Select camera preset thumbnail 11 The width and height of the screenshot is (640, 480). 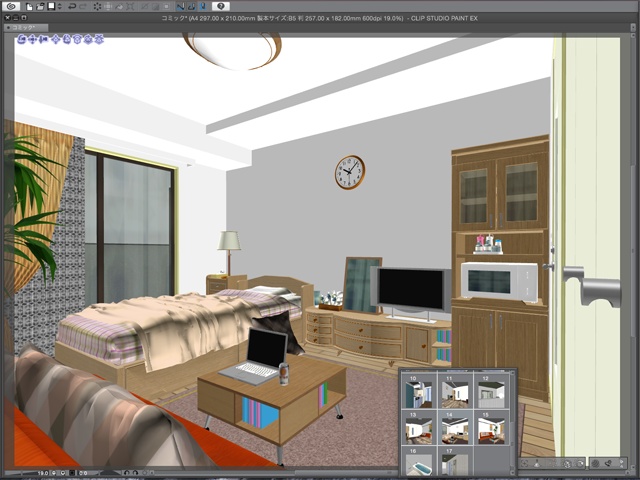[x=455, y=392]
